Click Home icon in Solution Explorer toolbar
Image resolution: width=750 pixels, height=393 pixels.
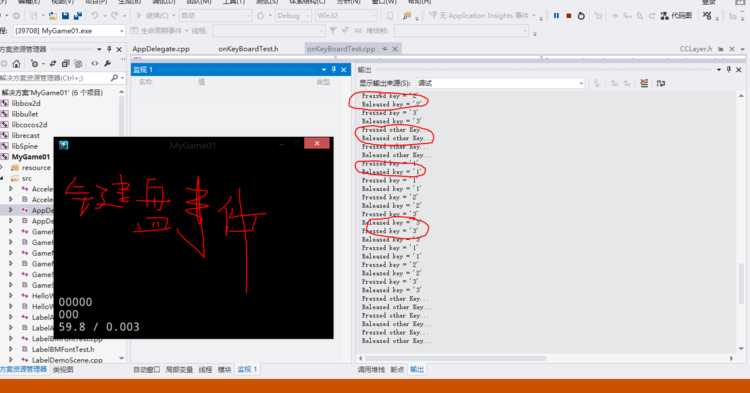(x=16, y=64)
